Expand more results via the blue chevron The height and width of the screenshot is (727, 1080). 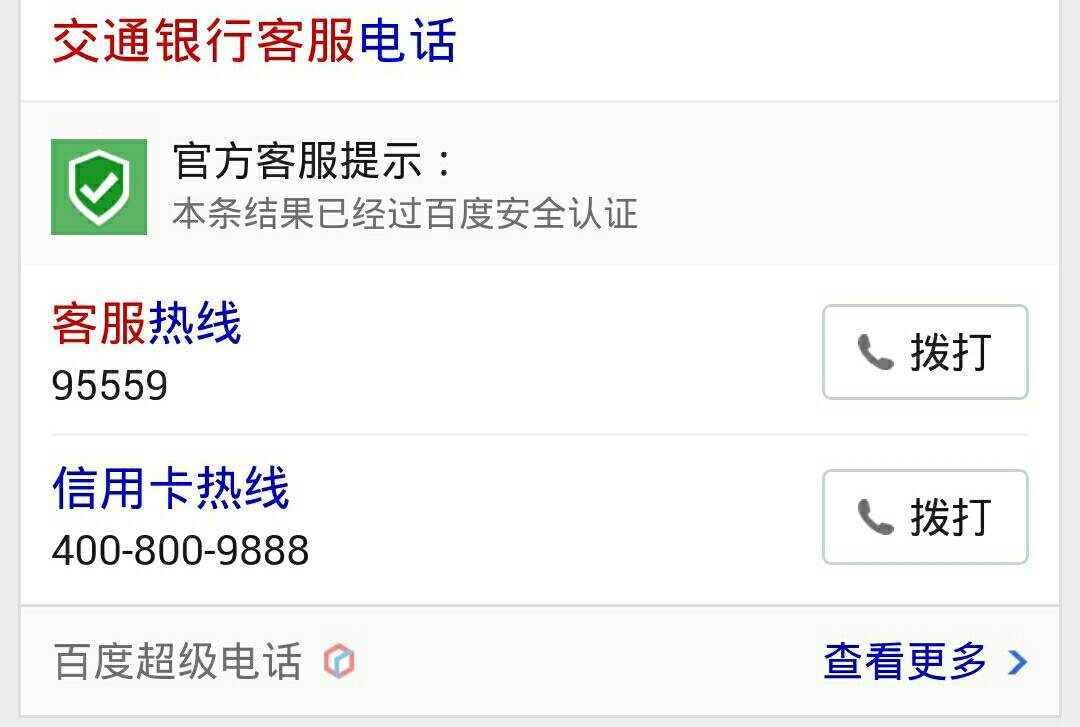(x=1017, y=662)
